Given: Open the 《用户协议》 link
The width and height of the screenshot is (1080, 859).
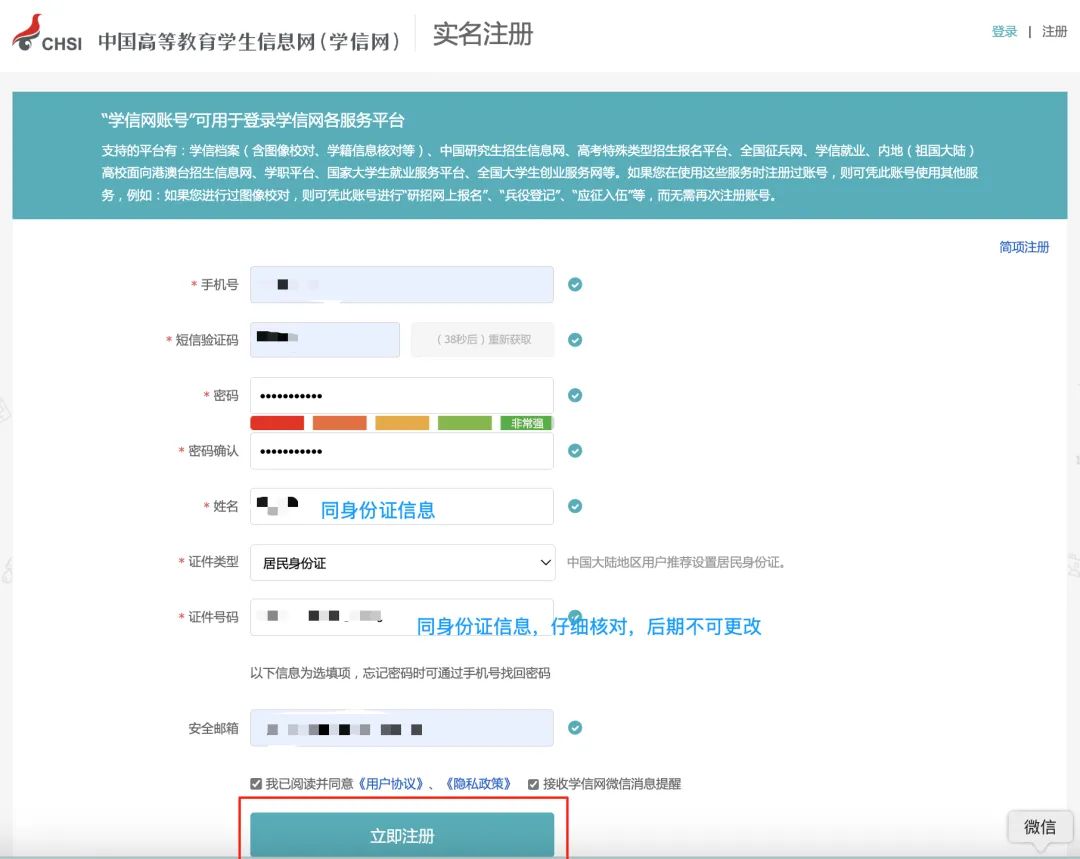Looking at the screenshot, I should [x=391, y=784].
